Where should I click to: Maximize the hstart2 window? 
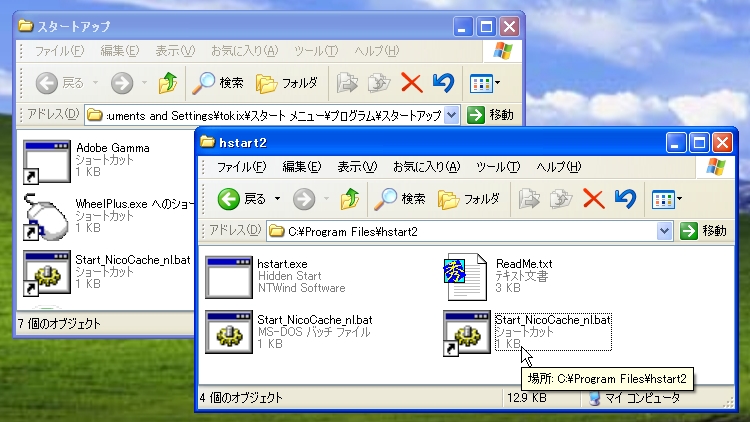[x=699, y=143]
